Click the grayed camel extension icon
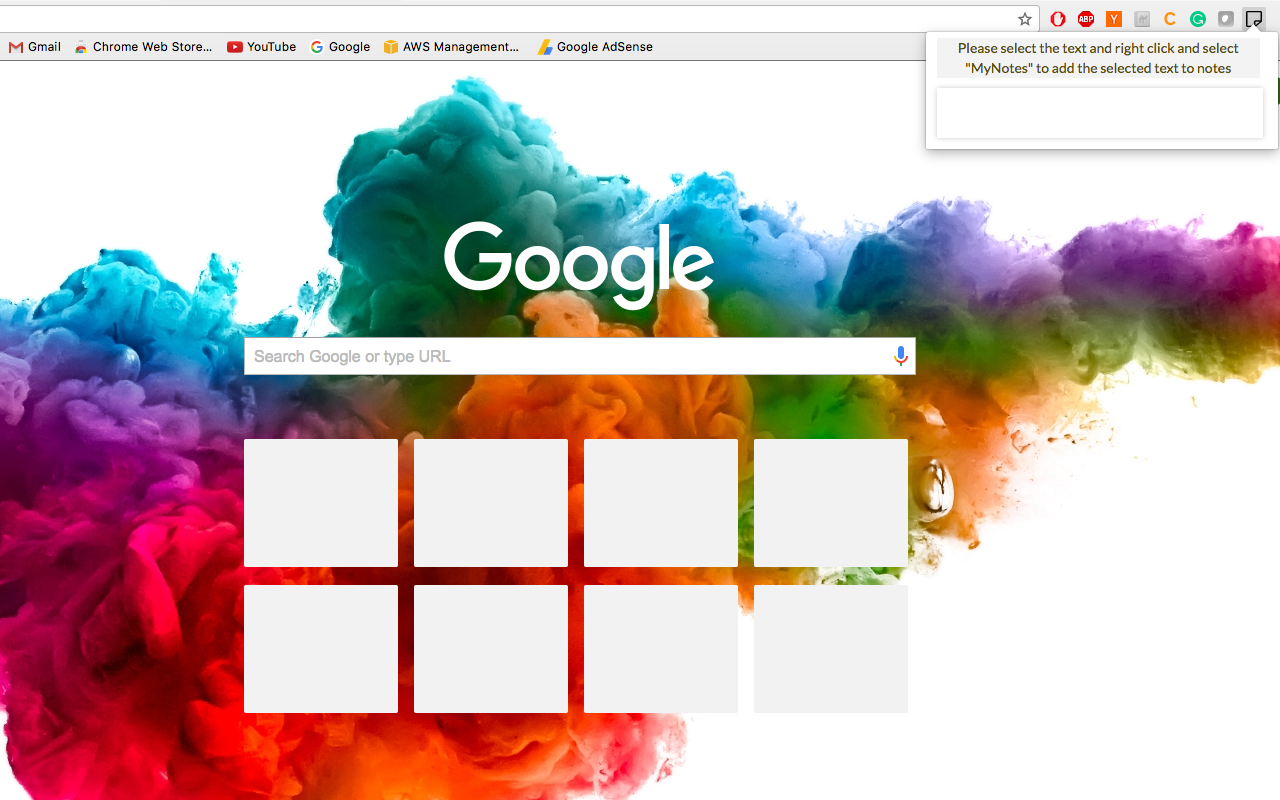The width and height of the screenshot is (1280, 800). 1142,18
